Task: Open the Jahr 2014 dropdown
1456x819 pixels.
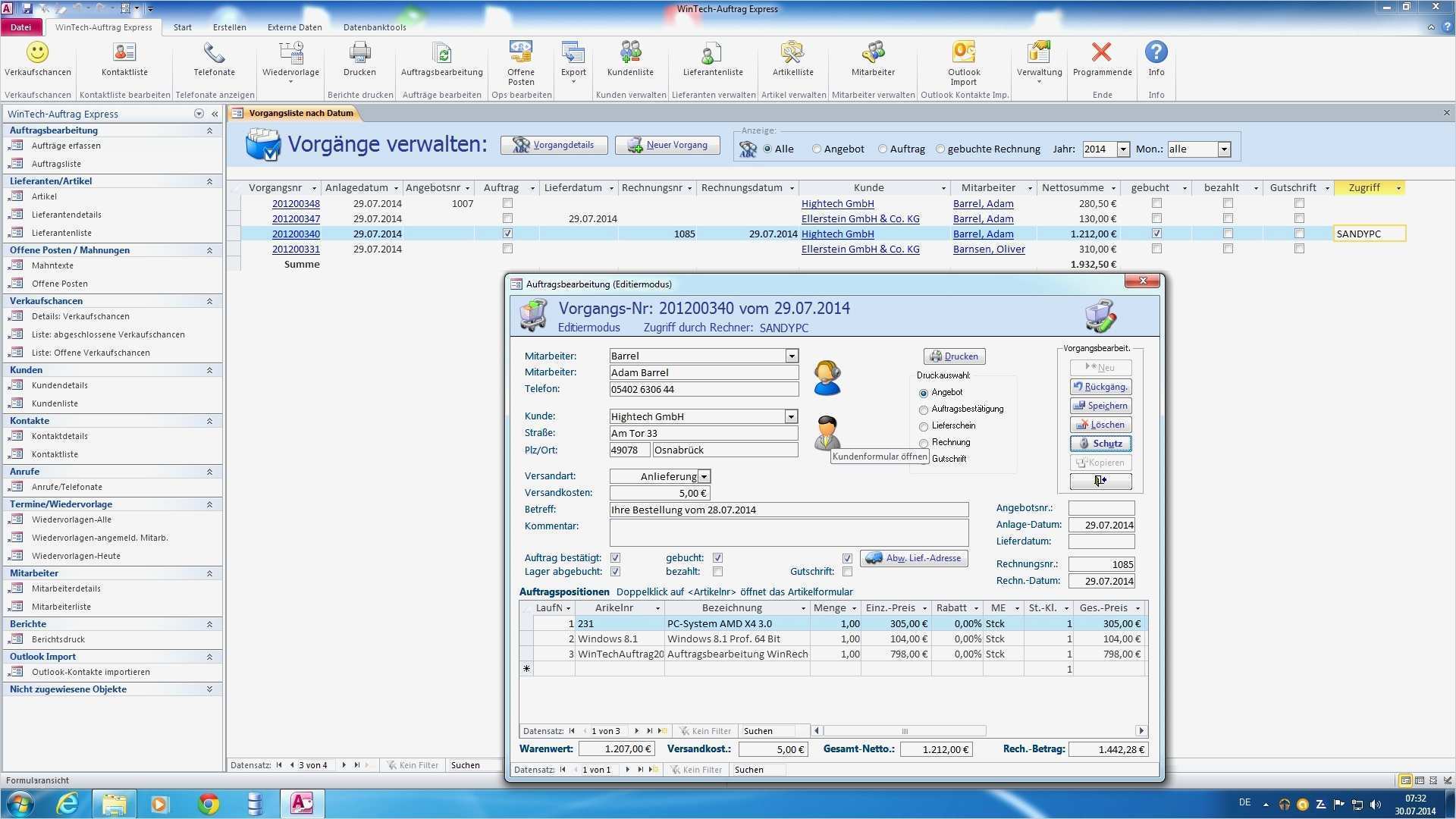Action: pos(1123,149)
